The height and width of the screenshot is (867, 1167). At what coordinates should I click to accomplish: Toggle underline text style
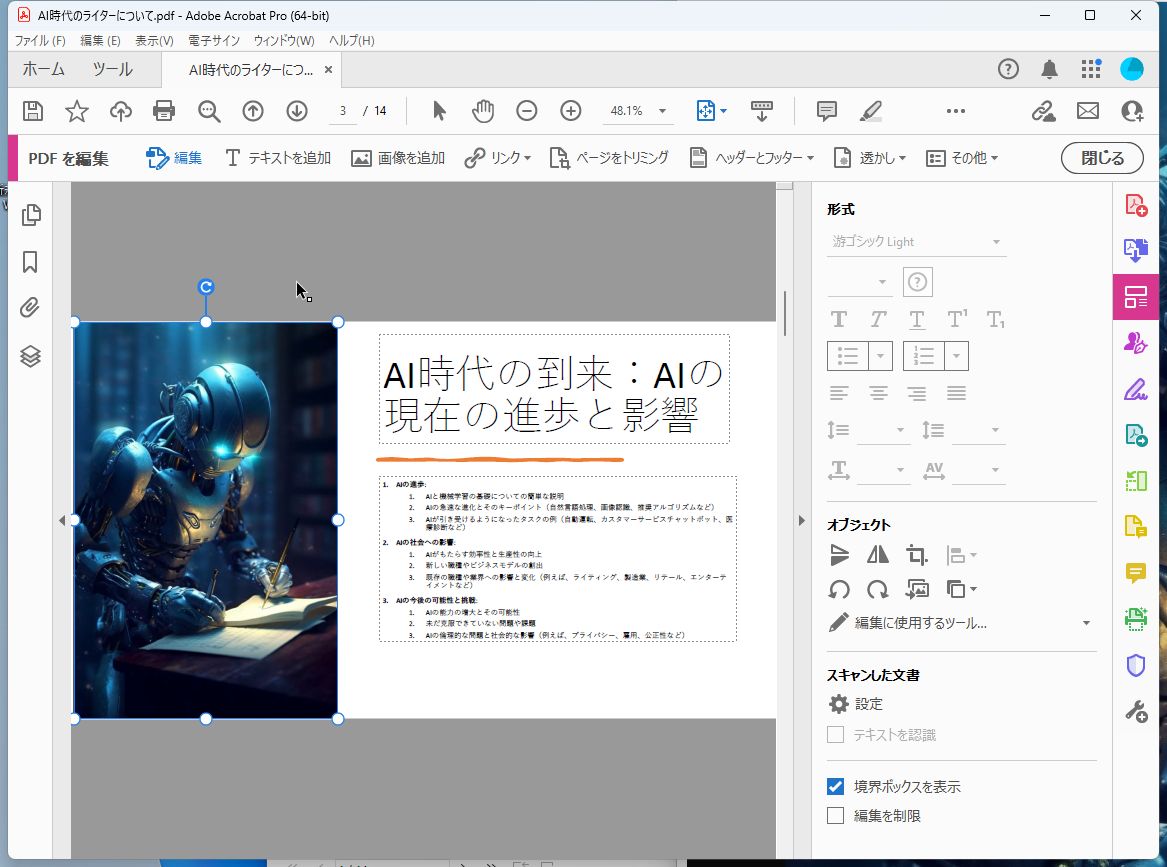(917, 319)
